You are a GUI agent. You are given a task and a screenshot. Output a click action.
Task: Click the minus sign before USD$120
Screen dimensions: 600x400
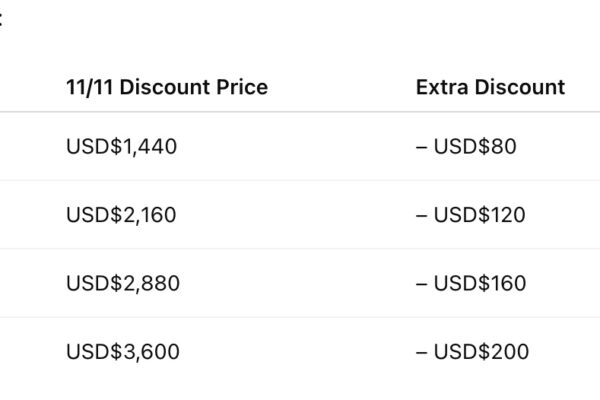coord(421,215)
